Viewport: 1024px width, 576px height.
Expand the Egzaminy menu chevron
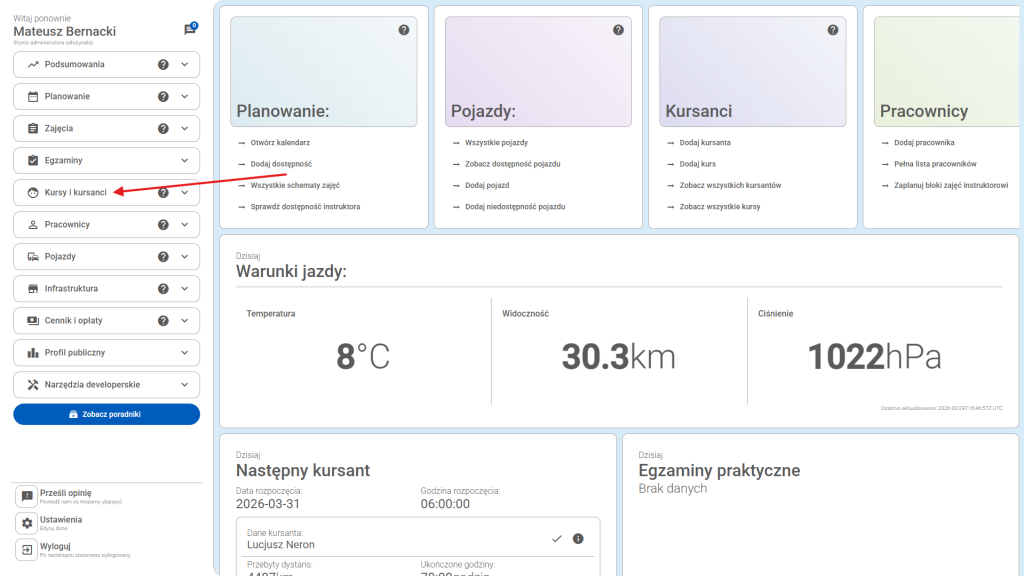pos(185,161)
